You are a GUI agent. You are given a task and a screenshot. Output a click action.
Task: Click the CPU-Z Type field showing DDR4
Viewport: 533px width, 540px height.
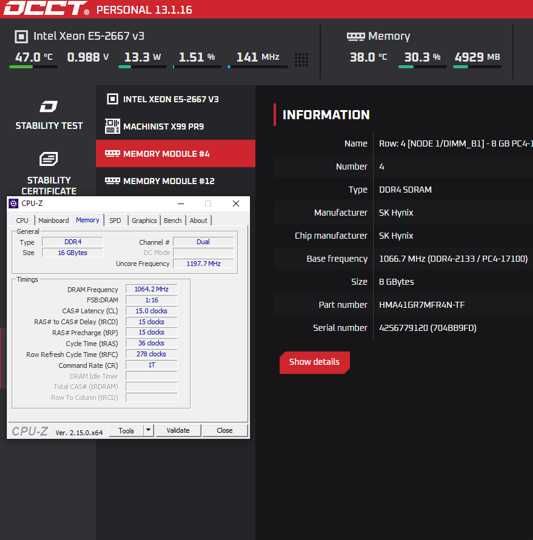pyautogui.click(x=73, y=242)
